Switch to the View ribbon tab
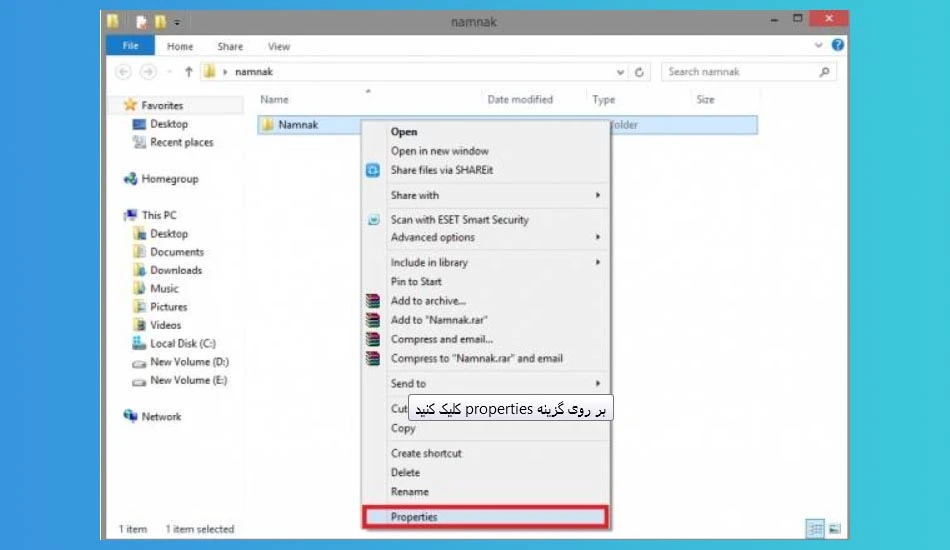This screenshot has height=550, width=950. click(279, 46)
